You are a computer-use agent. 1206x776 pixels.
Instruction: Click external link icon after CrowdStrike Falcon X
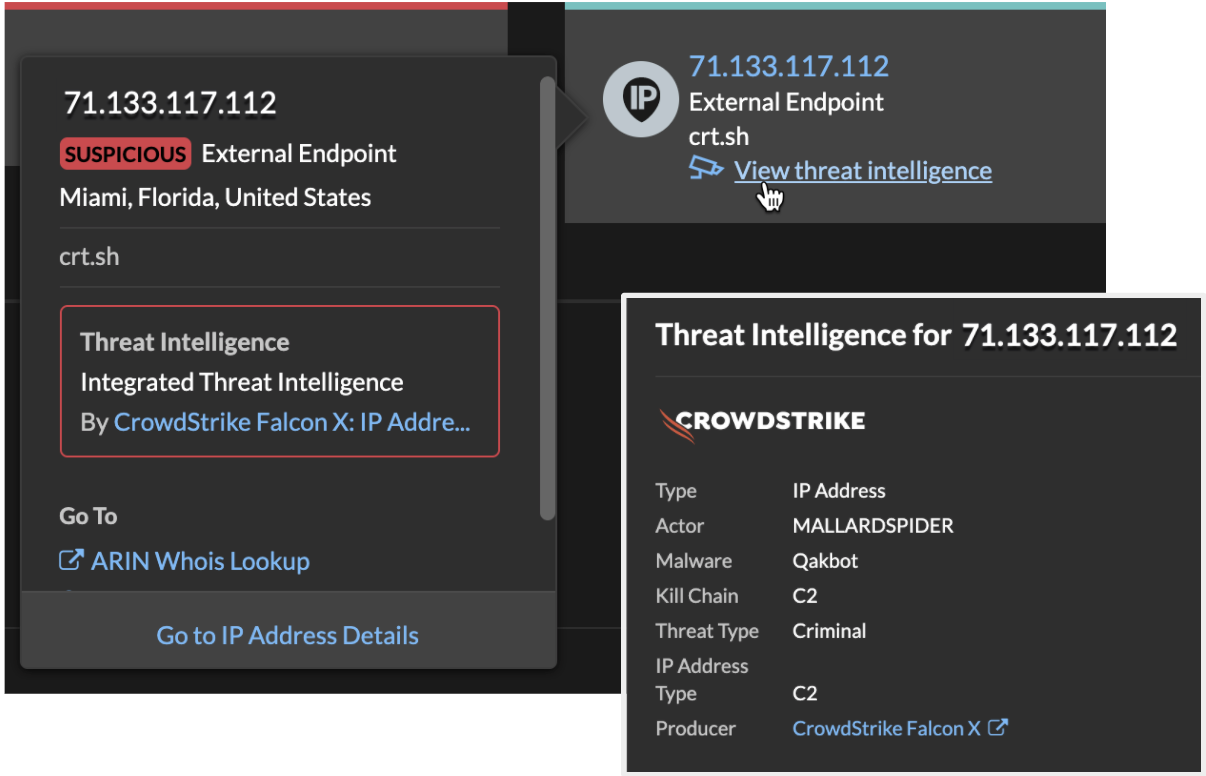click(x=997, y=728)
